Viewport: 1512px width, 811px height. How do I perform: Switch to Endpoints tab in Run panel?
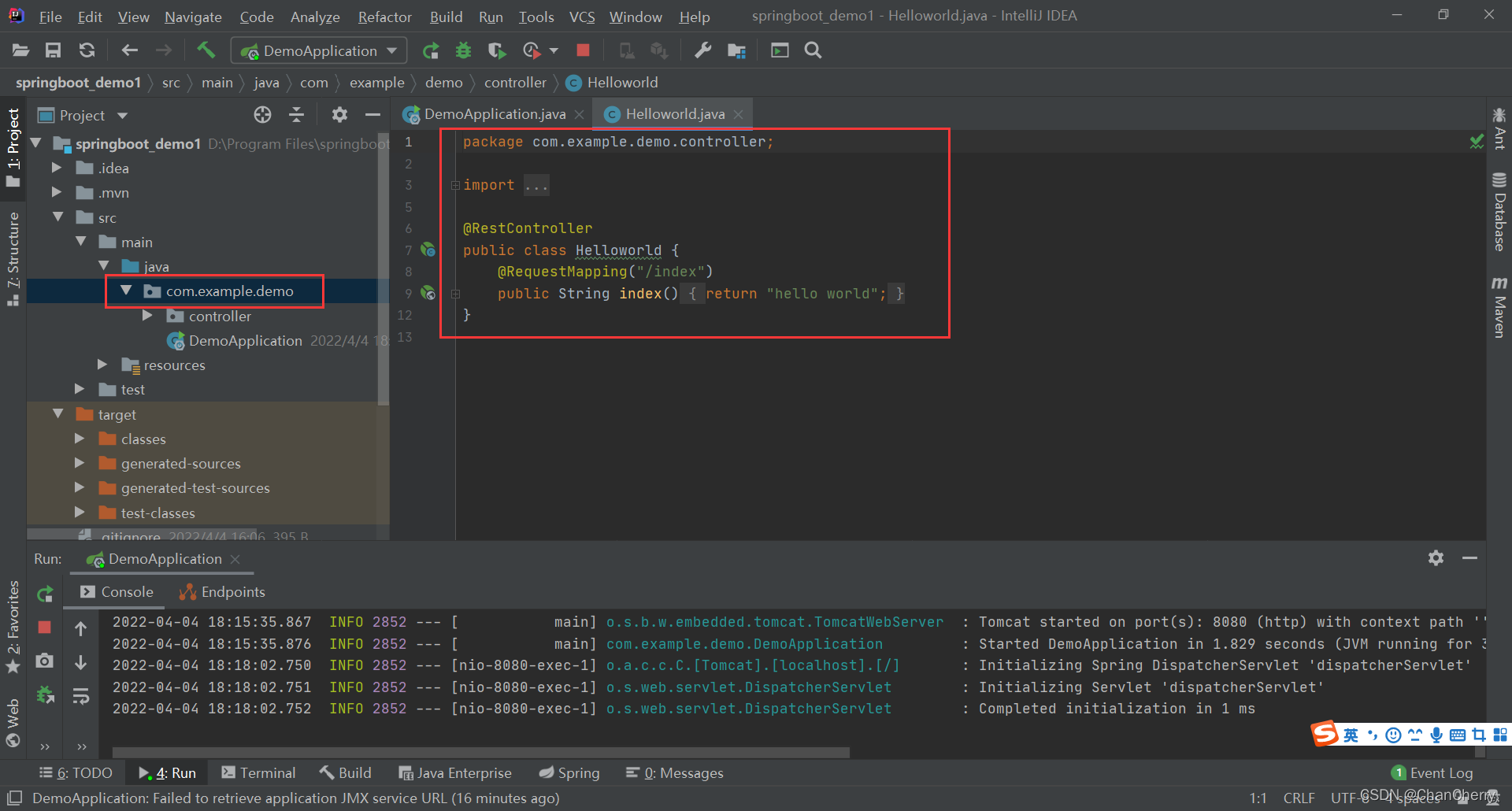click(222, 592)
